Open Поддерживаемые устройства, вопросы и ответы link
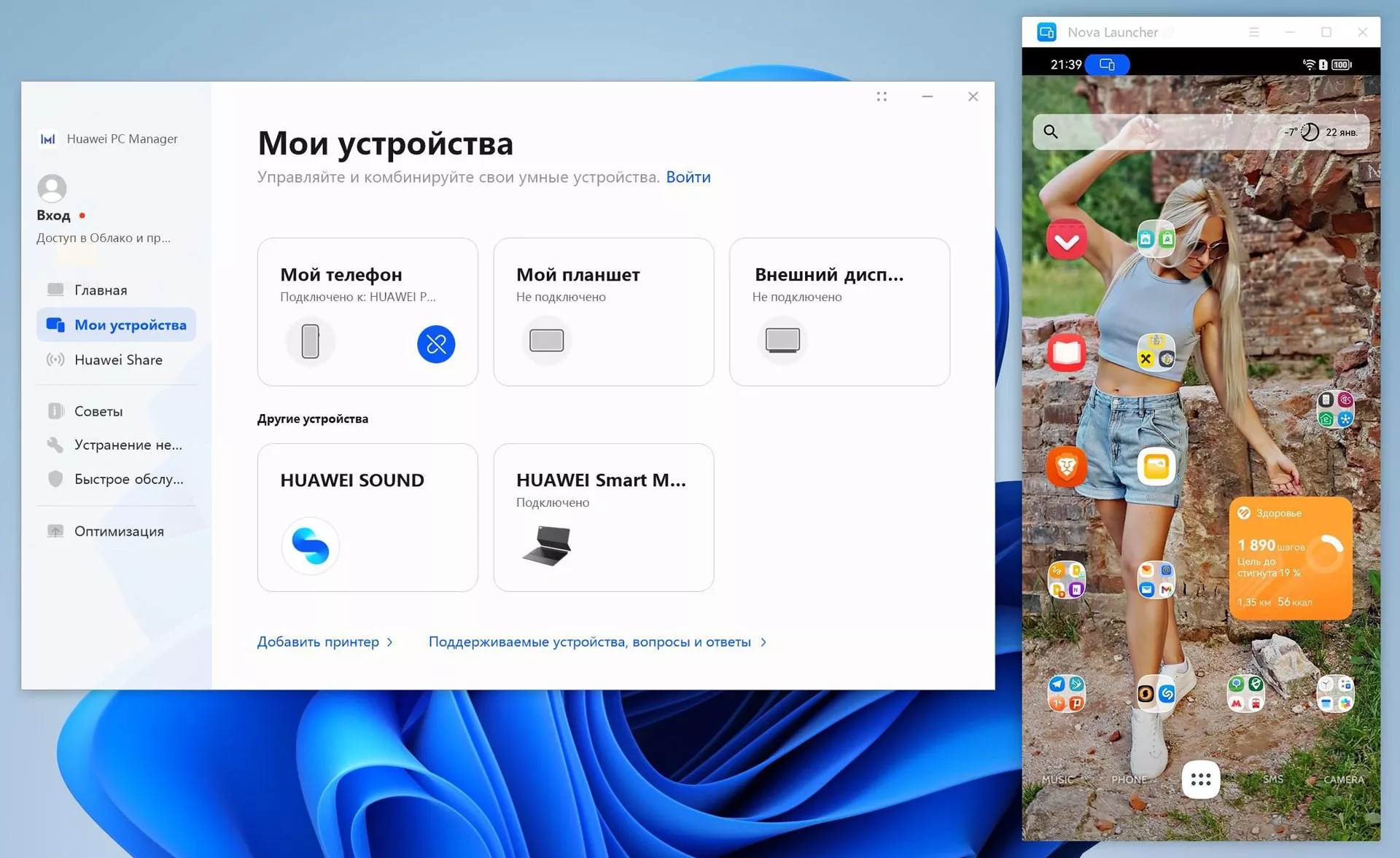The image size is (1400, 858). tap(597, 642)
